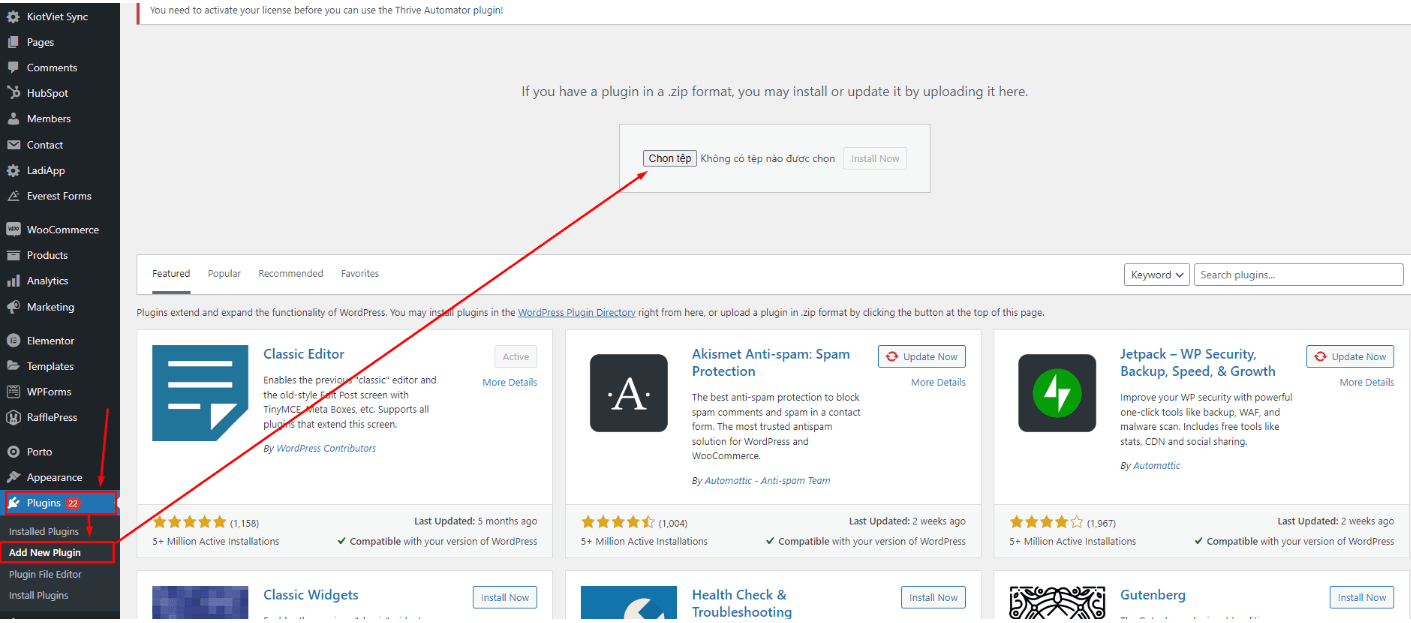Open the WordPress Plugin Directory link
The height and width of the screenshot is (623, 1411).
(576, 313)
